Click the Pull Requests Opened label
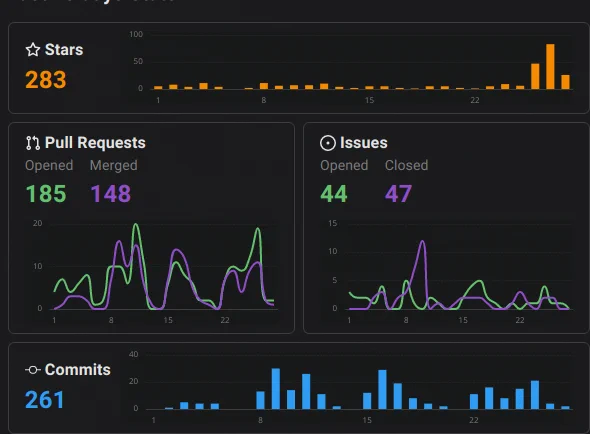 tap(49, 166)
